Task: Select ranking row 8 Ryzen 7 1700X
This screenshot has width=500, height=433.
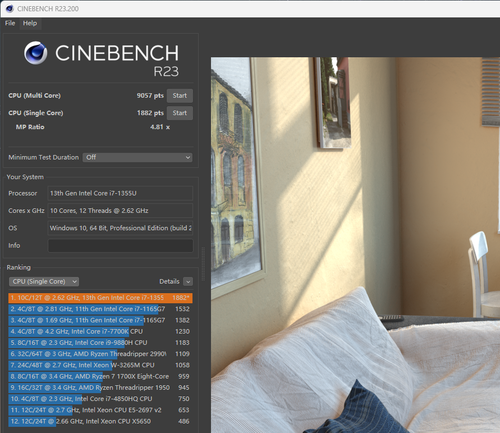Action: pyautogui.click(x=100, y=377)
